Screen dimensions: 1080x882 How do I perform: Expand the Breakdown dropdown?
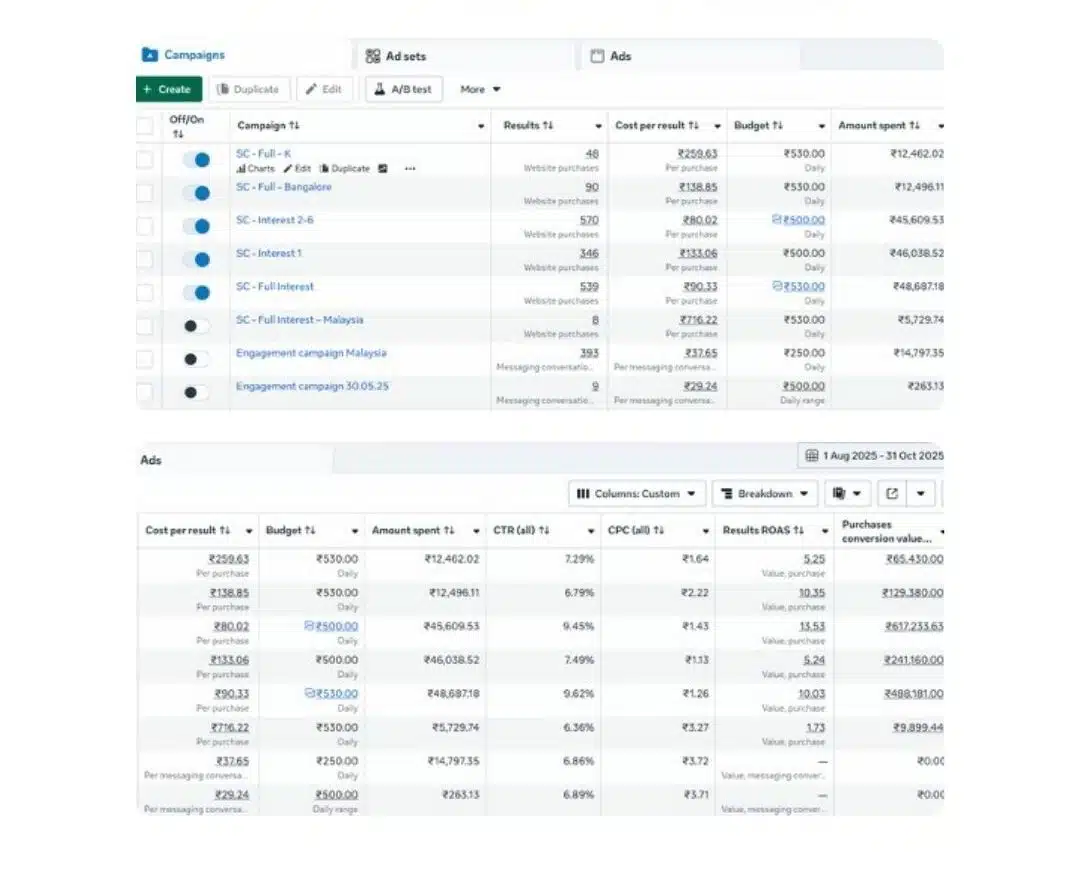pyautogui.click(x=765, y=493)
